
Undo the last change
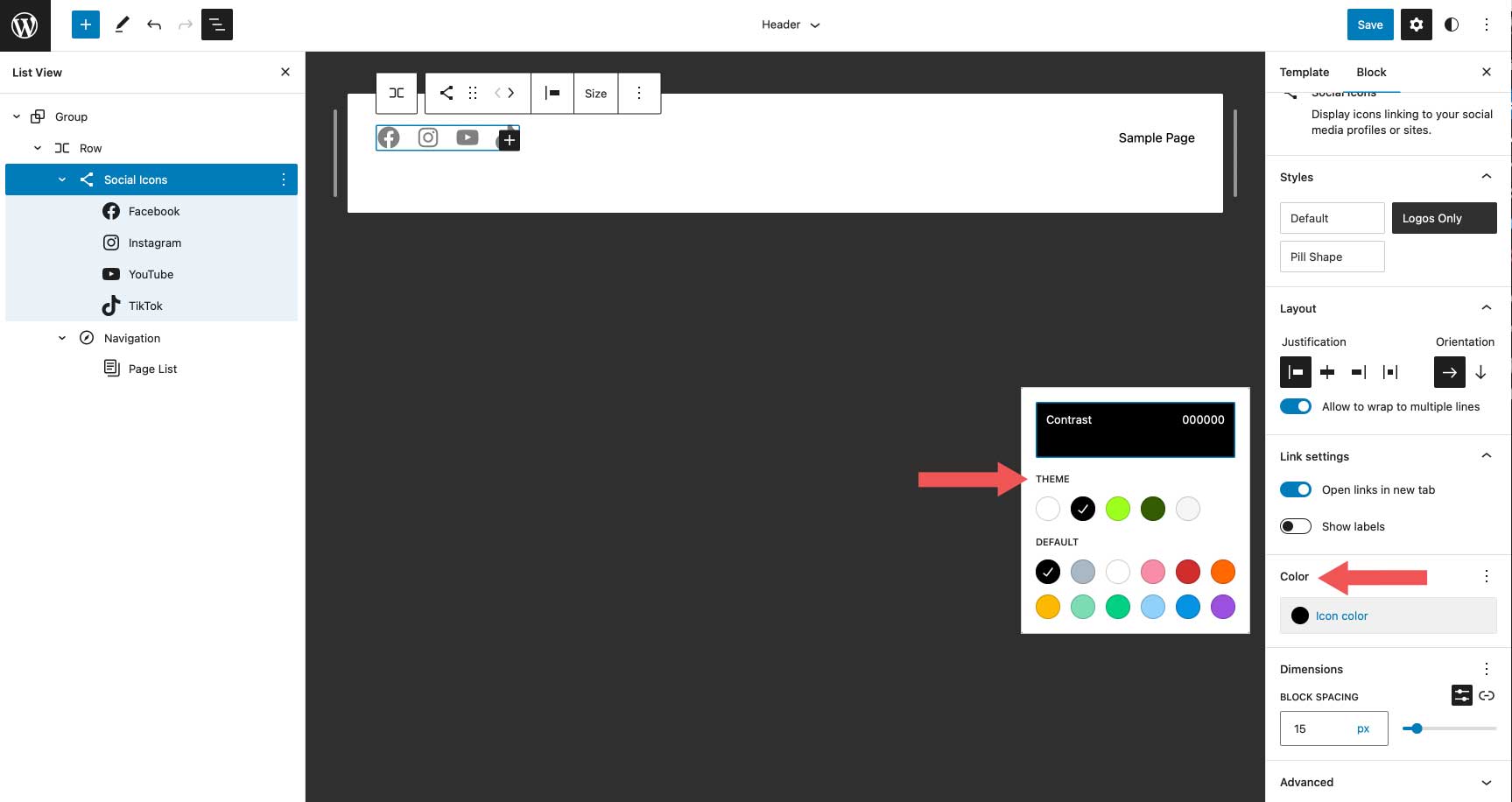pyautogui.click(x=154, y=25)
